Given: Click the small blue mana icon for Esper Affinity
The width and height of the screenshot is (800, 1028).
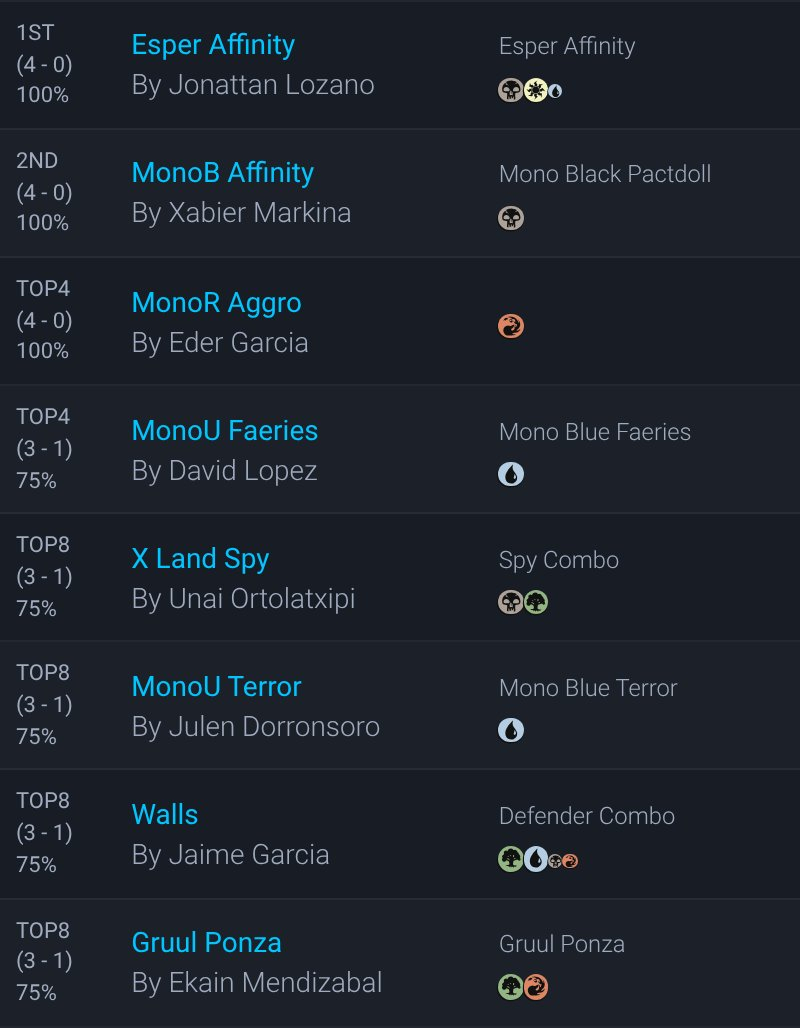Looking at the screenshot, I should (x=555, y=91).
